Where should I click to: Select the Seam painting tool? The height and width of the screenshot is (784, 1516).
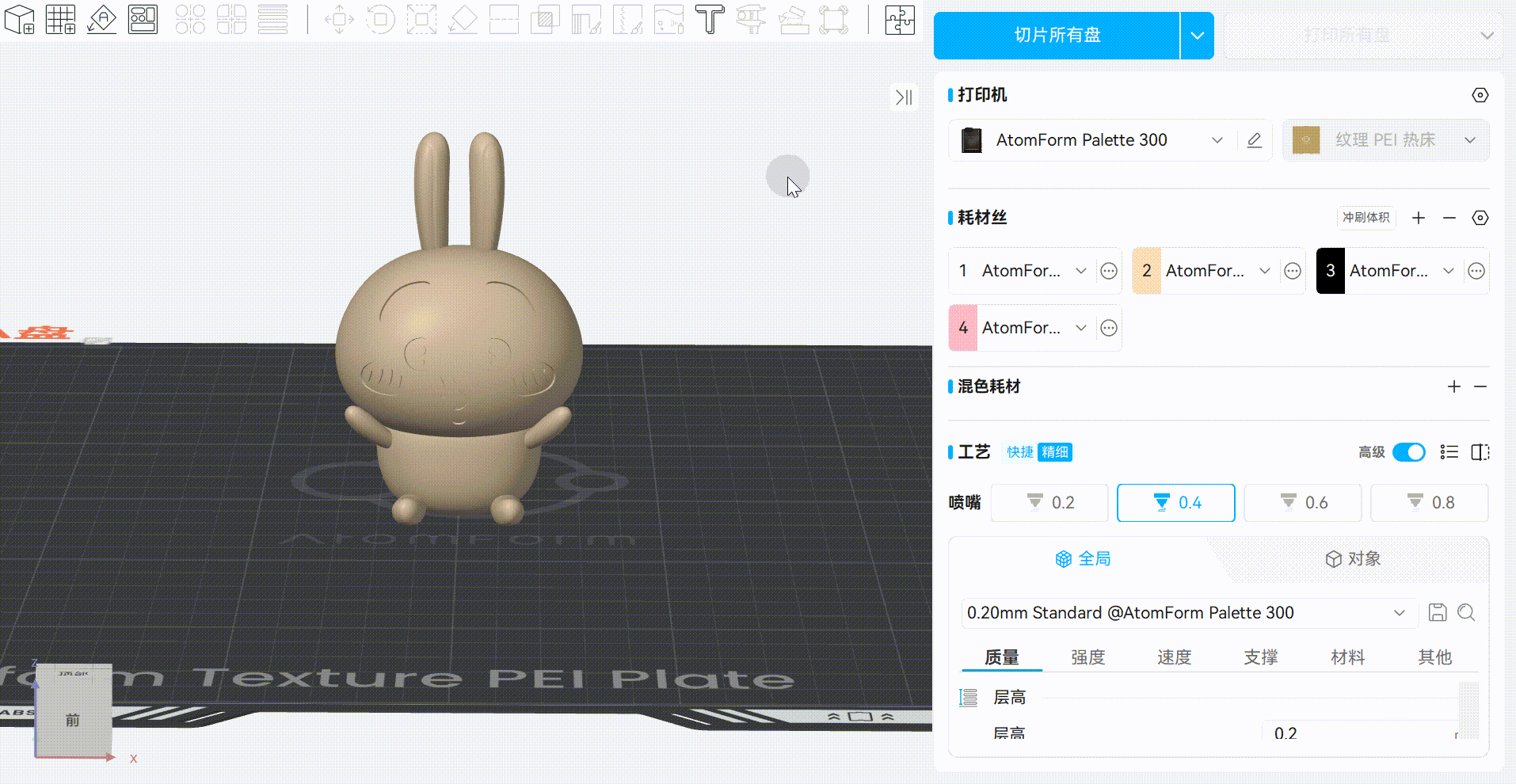(x=627, y=19)
